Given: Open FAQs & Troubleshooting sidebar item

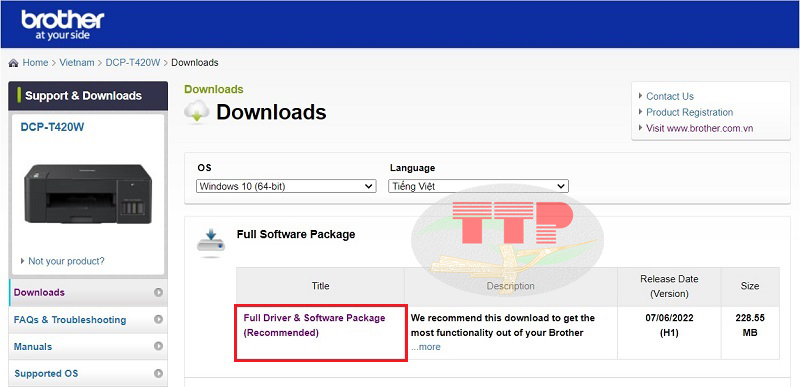Looking at the screenshot, I should [70, 320].
